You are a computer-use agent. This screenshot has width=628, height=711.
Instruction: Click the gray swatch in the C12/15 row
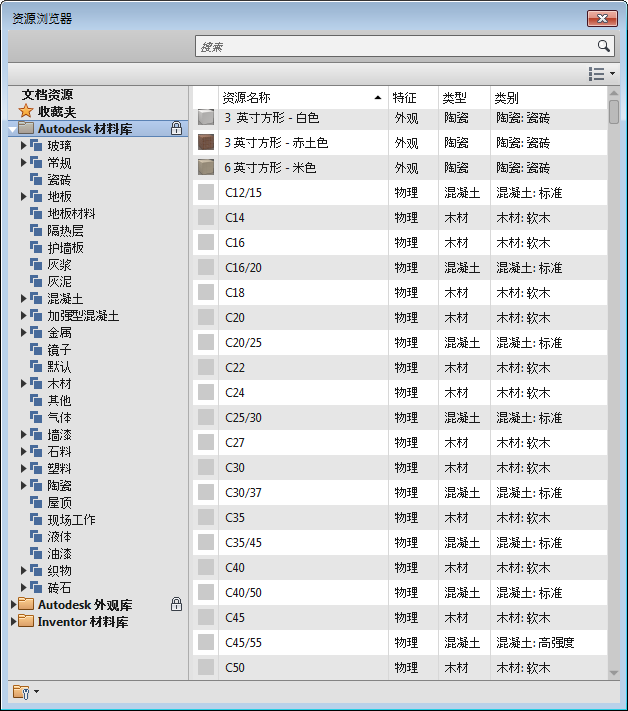[x=206, y=192]
